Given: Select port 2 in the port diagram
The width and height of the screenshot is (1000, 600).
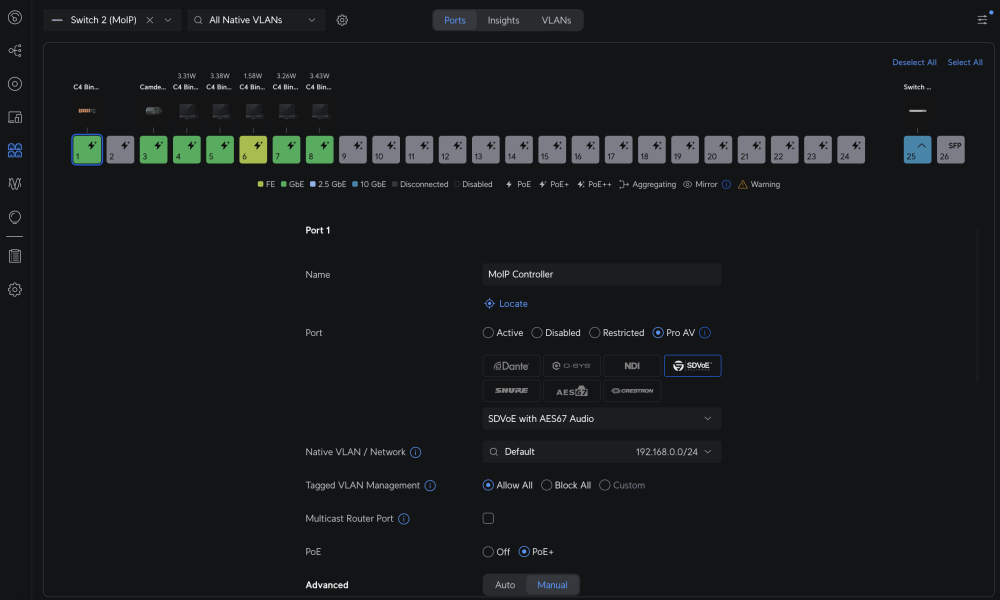Looking at the screenshot, I should [x=121, y=150].
